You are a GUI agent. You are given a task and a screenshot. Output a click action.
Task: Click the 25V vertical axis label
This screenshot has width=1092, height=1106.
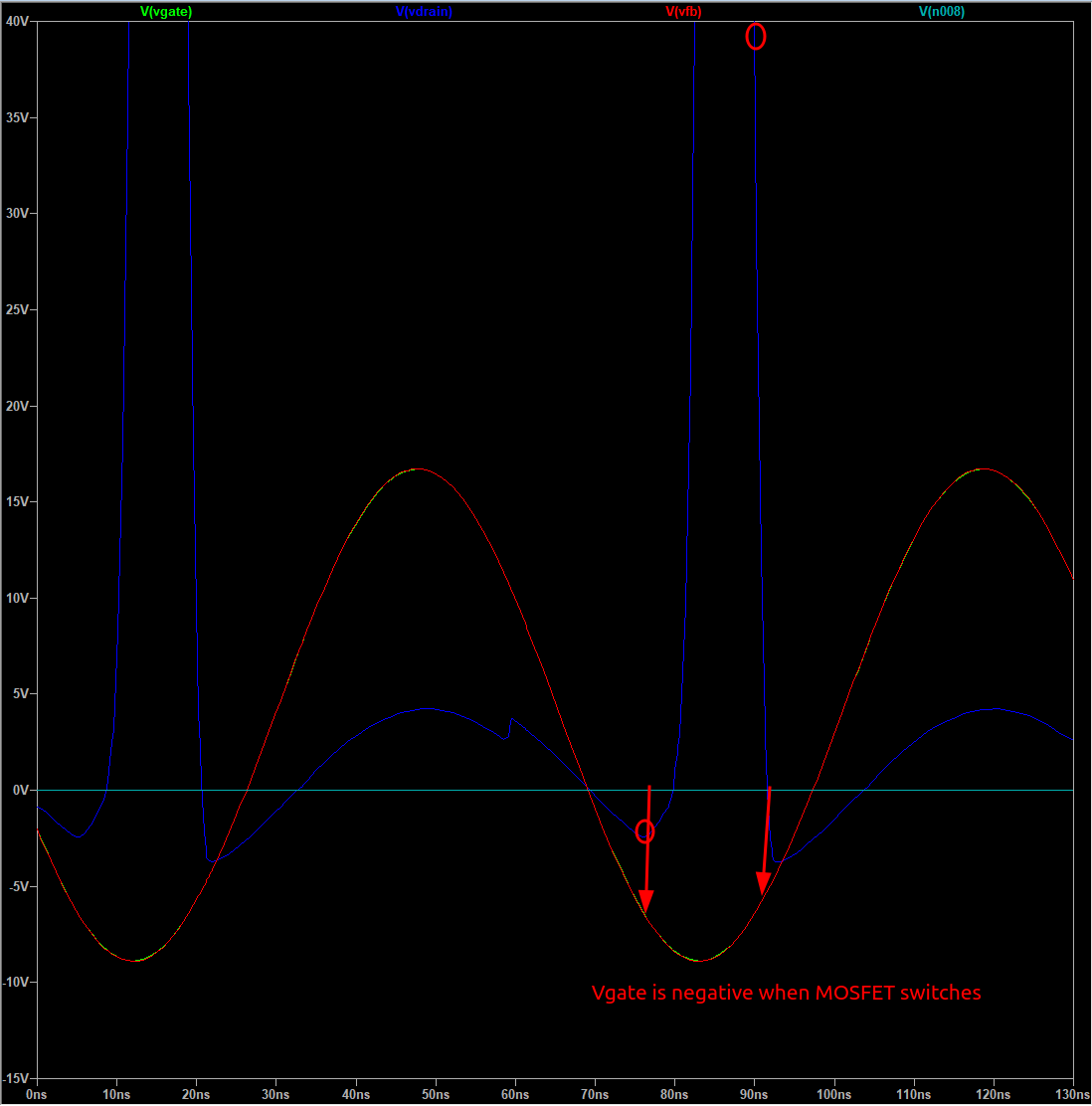click(x=17, y=309)
